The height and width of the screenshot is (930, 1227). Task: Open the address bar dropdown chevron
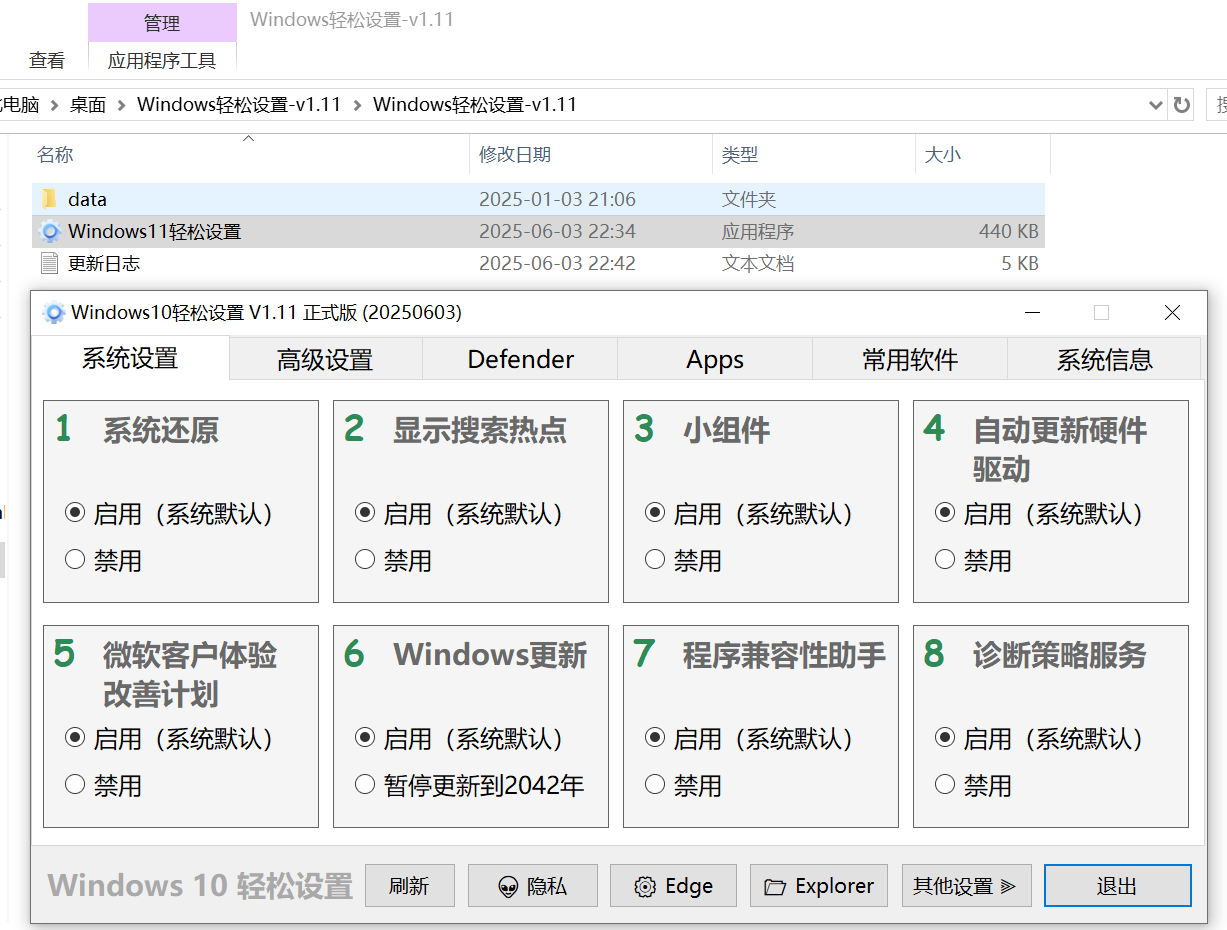(x=1156, y=104)
